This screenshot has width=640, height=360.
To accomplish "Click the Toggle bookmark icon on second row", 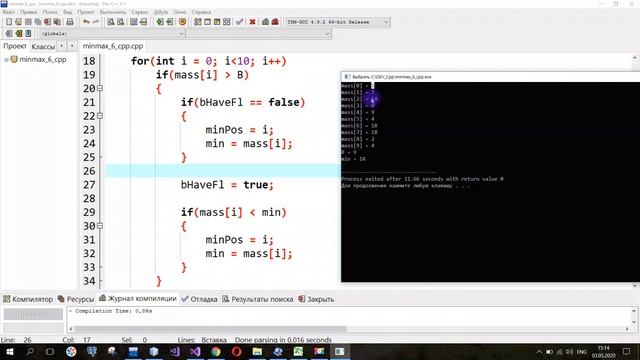I will [x=18, y=33].
